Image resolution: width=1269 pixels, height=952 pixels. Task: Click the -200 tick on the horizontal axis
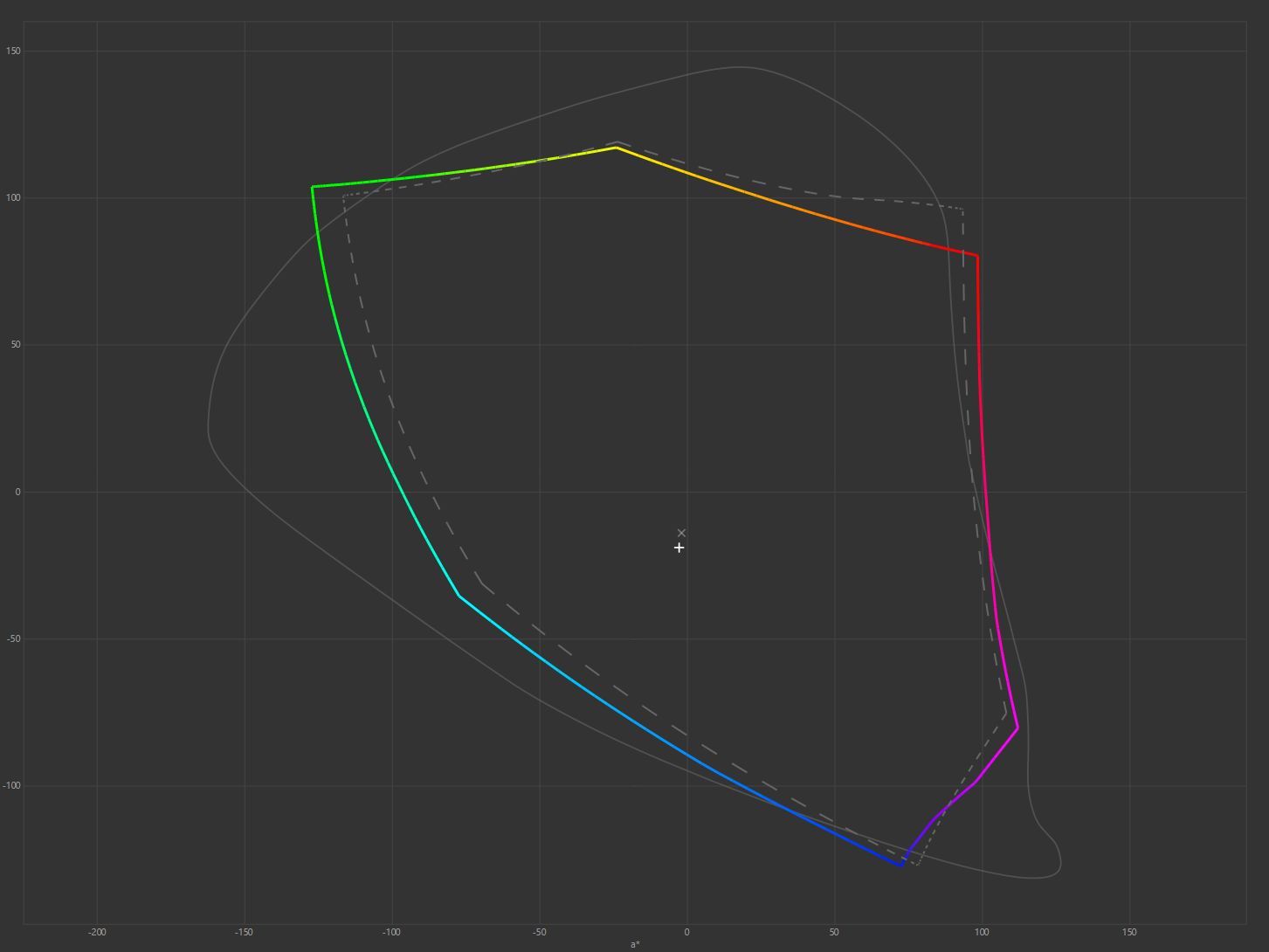click(x=97, y=932)
